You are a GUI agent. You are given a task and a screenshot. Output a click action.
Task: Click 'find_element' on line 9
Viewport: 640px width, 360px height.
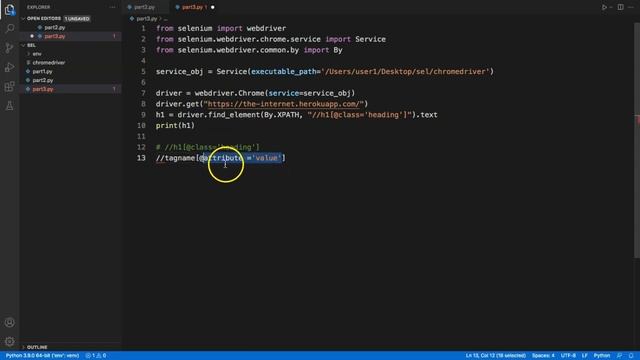point(234,115)
